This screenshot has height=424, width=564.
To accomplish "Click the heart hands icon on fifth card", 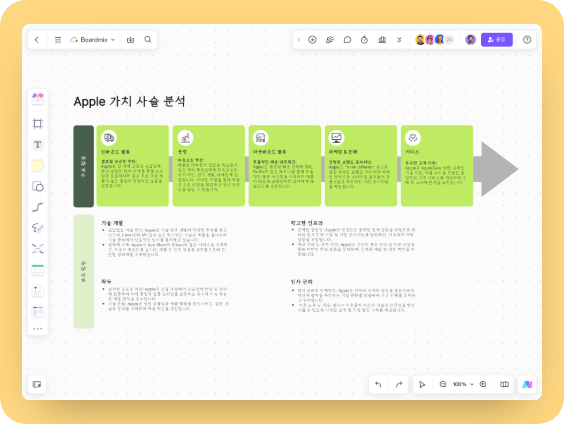I will [x=413, y=137].
